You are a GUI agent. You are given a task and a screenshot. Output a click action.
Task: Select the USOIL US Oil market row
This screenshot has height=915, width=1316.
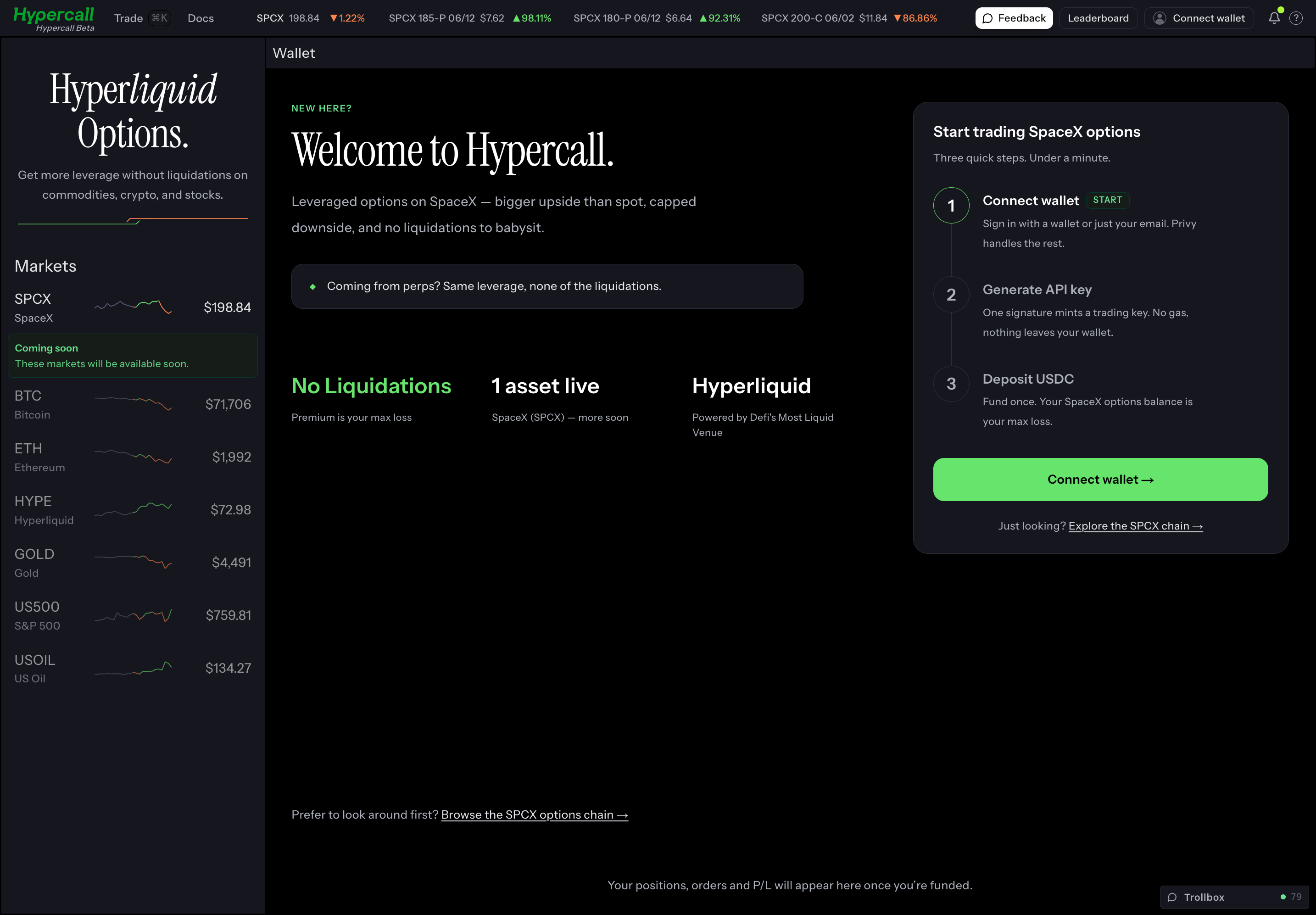(x=133, y=668)
